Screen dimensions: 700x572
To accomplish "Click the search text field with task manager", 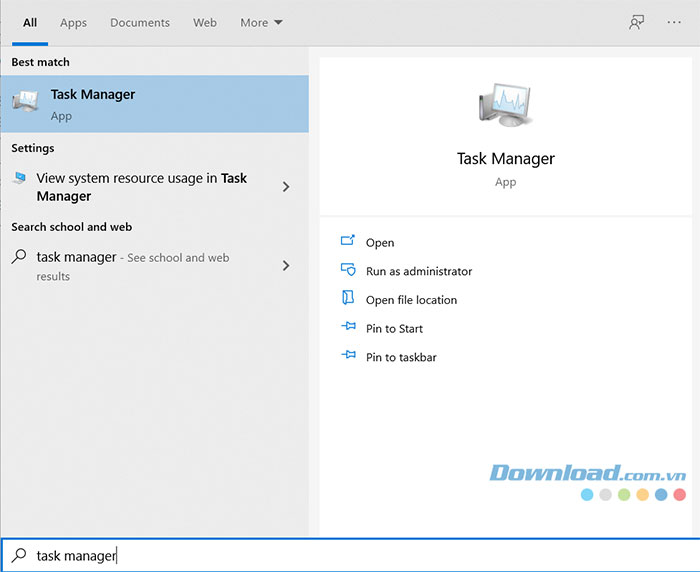I will 350,555.
